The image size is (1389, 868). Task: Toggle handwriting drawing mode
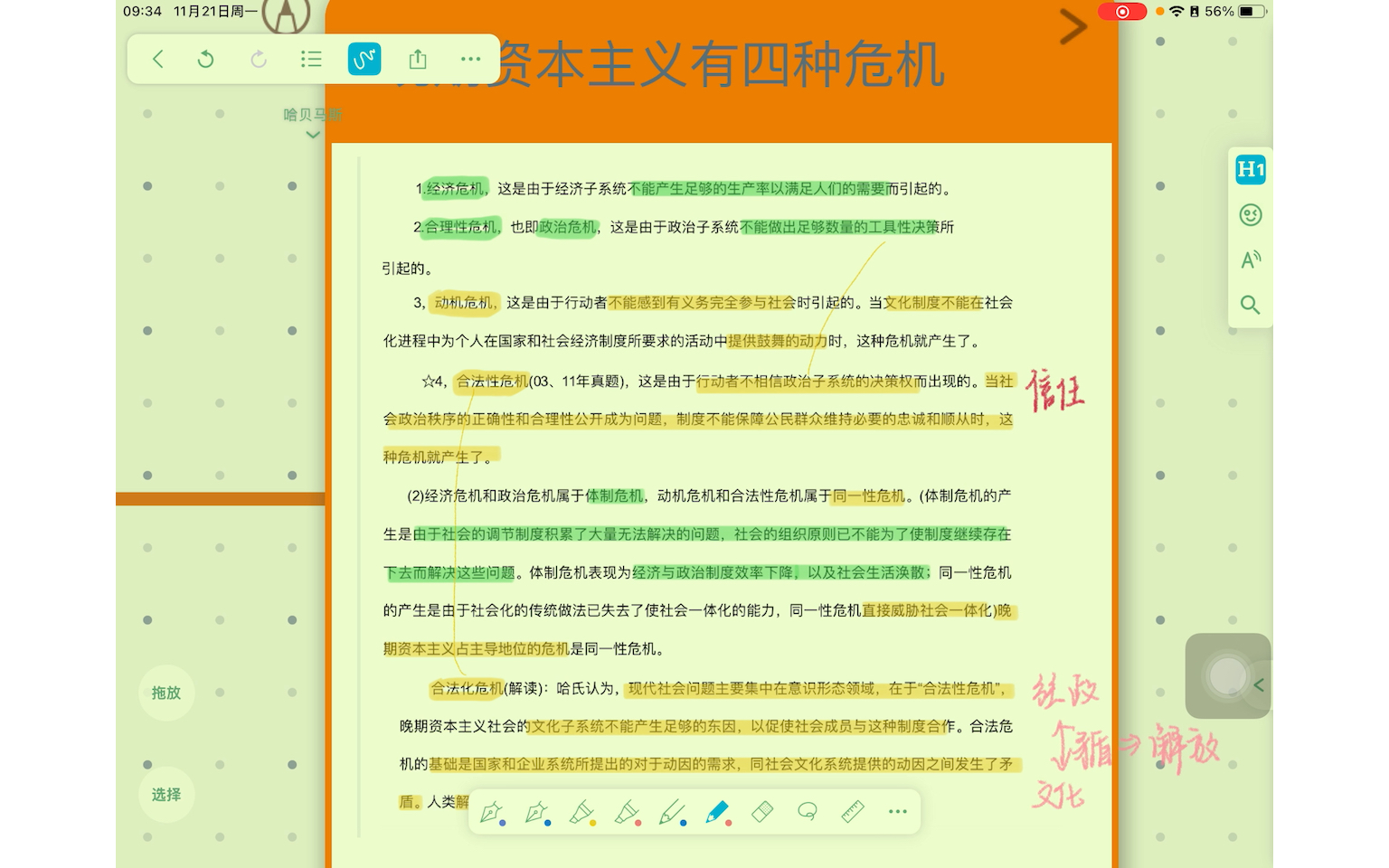click(364, 59)
